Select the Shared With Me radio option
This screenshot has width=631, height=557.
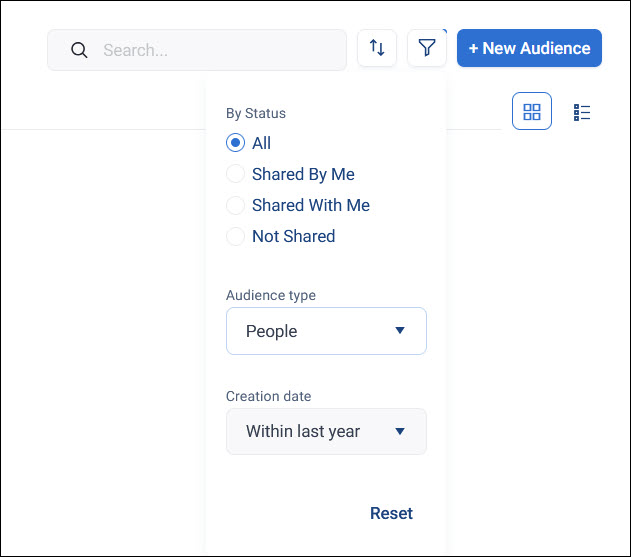[x=235, y=205]
